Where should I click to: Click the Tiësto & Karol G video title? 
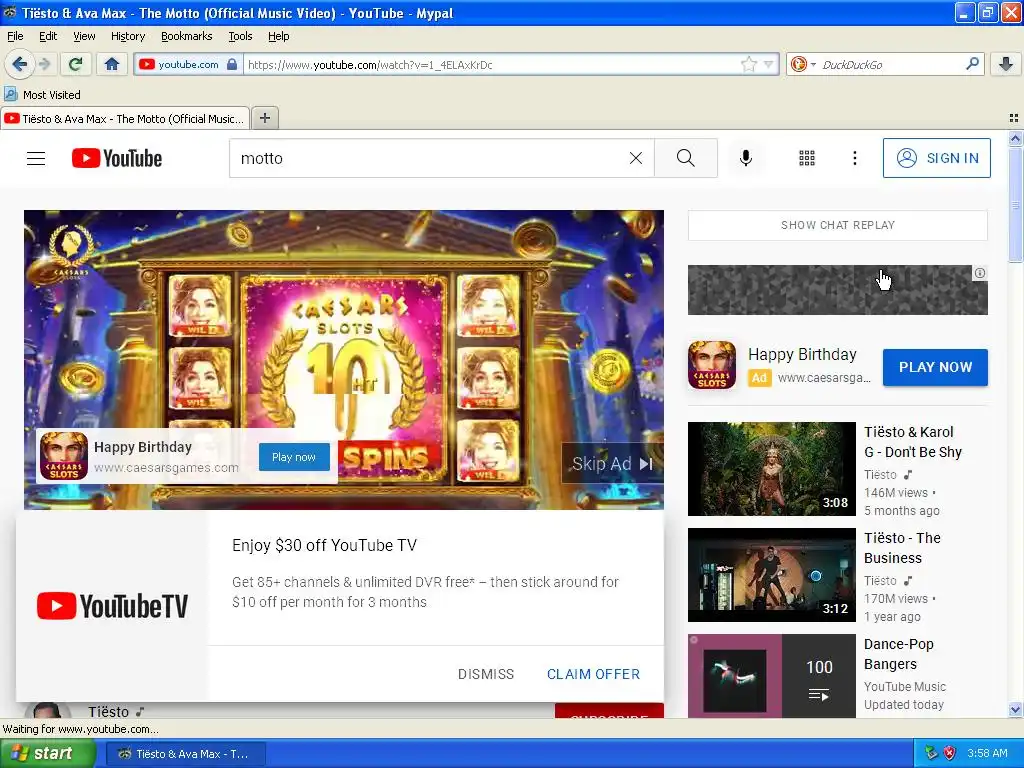(x=912, y=442)
